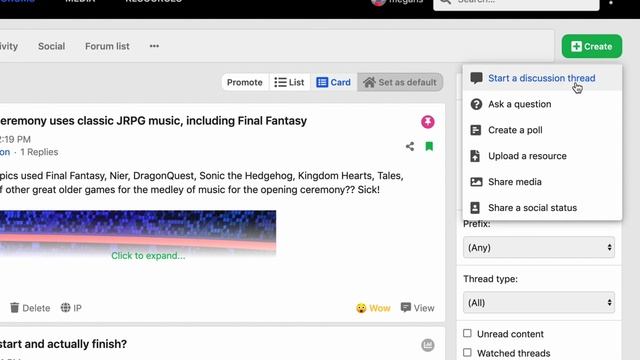Click the question mark icon
Screen dimensions: 640x360
pos(476,104)
